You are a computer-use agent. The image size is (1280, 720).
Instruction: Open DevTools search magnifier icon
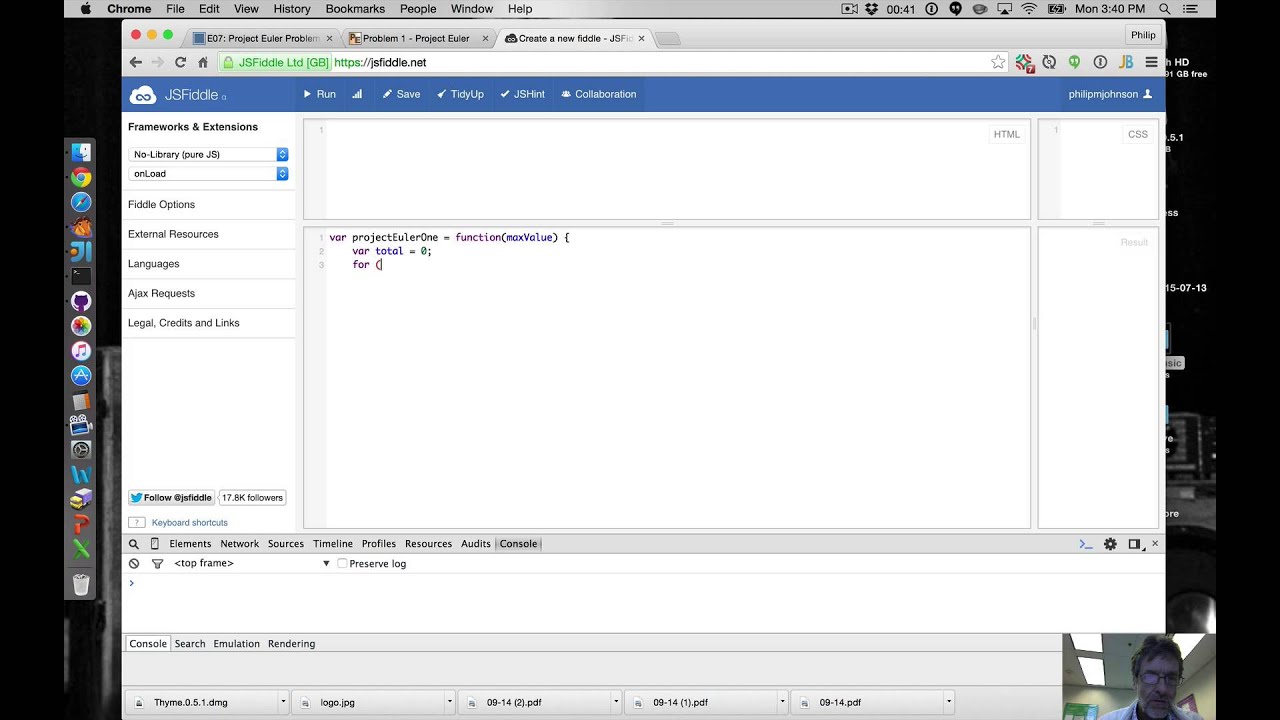point(134,544)
